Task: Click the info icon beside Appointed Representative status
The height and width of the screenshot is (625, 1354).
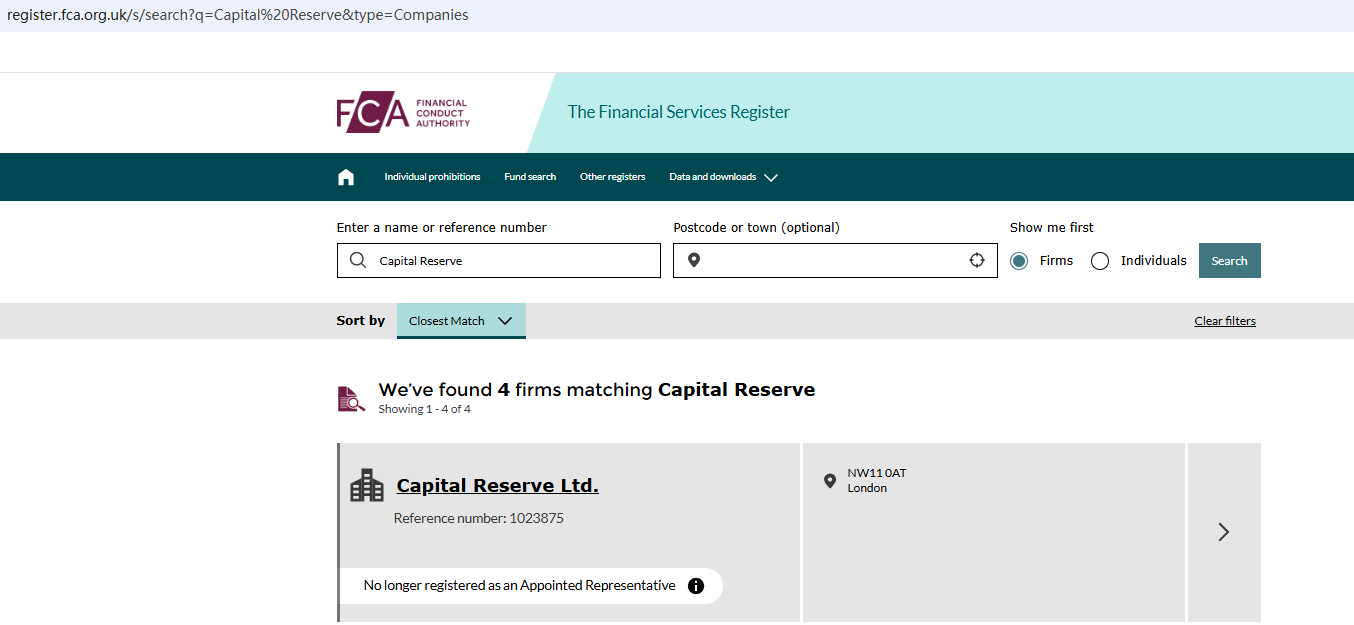Action: pyautogui.click(x=696, y=586)
